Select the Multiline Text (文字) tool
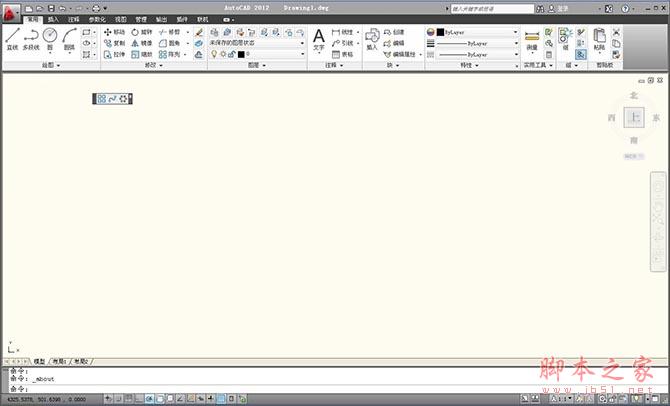This screenshot has width=670, height=406. point(319,40)
